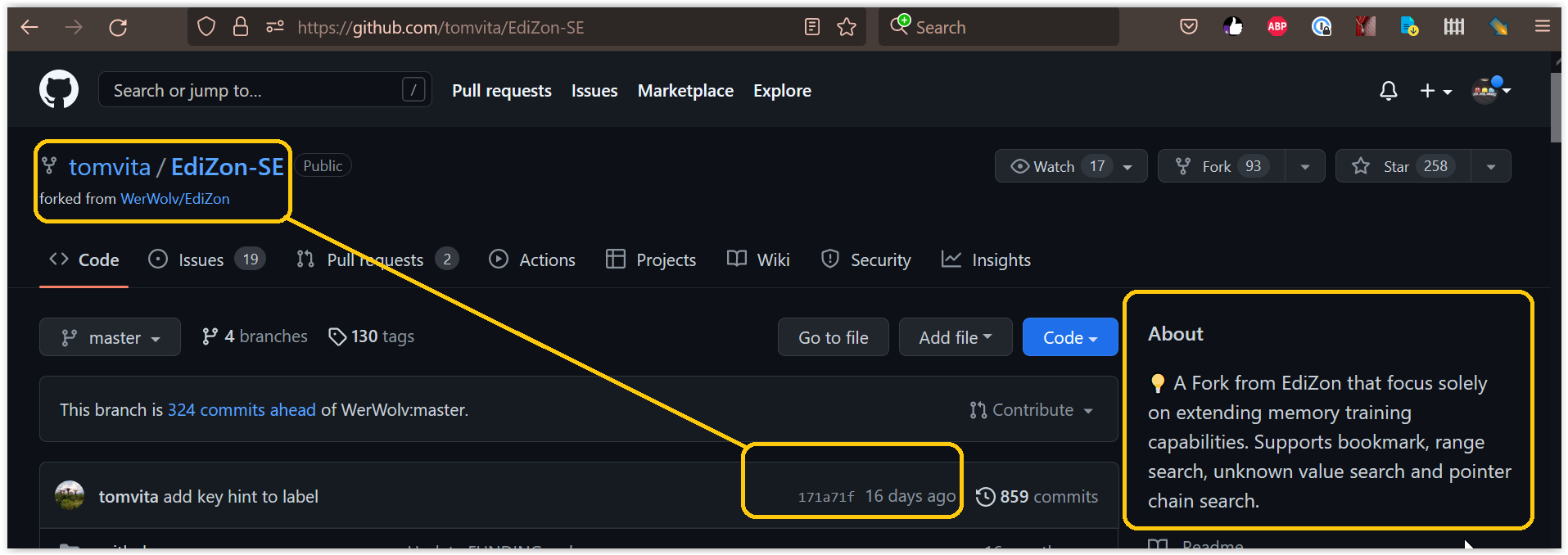Click in the GitHub search box

point(264,90)
